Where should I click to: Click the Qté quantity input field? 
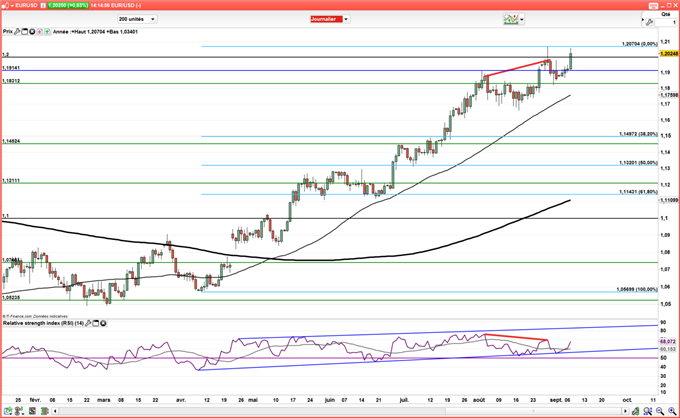(666, 22)
